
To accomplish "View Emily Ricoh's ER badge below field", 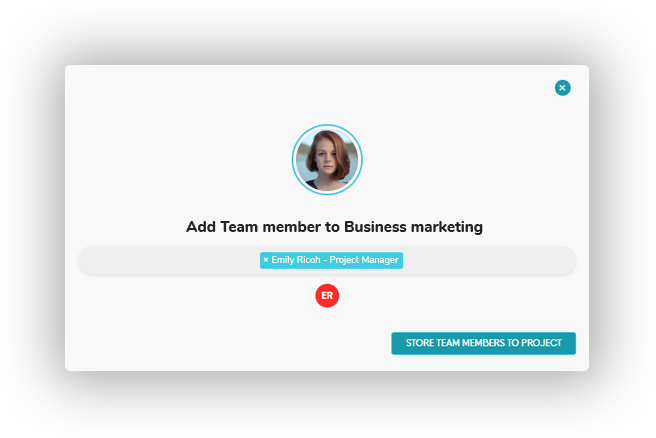I will [x=327, y=296].
